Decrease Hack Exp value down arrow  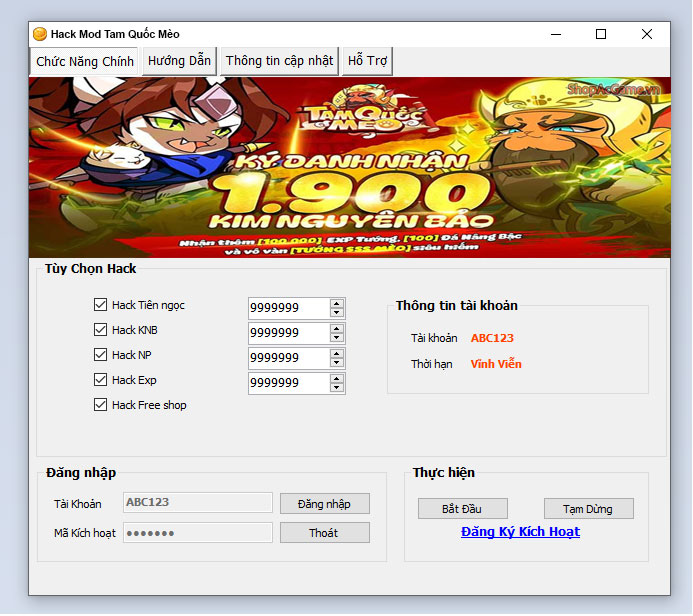(x=337, y=388)
